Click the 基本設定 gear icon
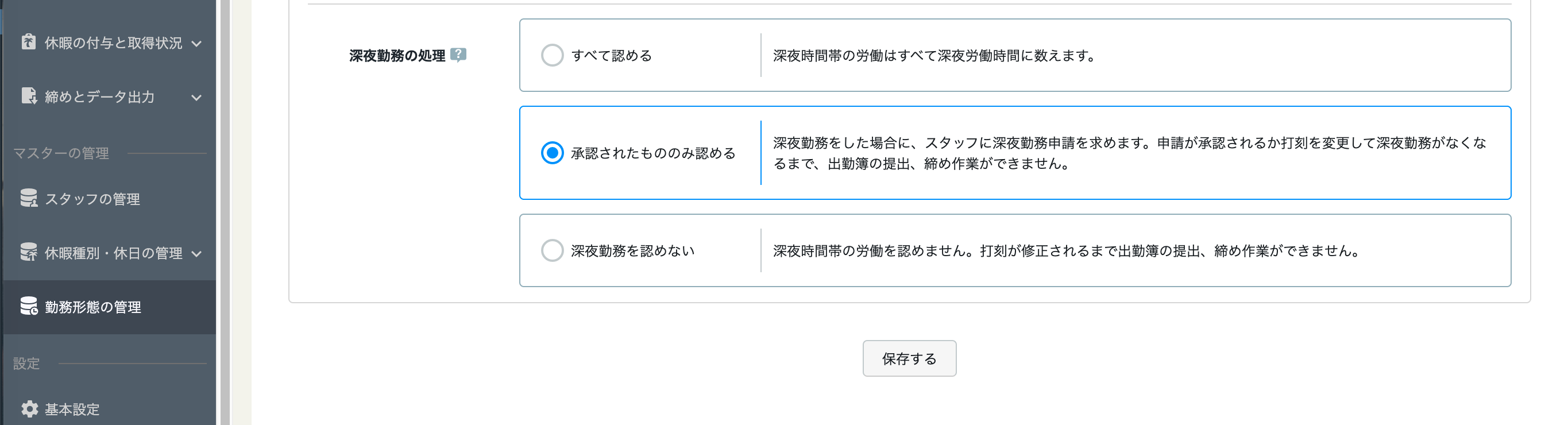Viewport: 1568px width, 425px height. coord(29,408)
